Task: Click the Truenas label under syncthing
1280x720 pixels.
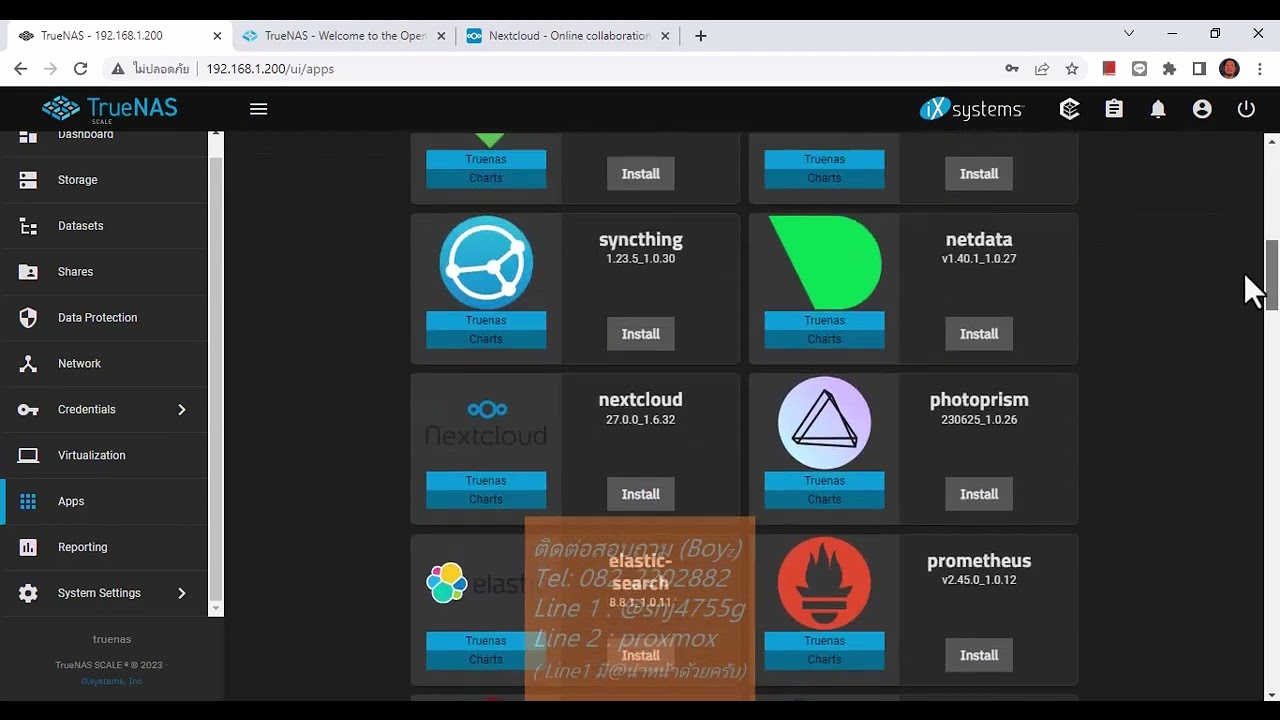Action: [x=486, y=320]
